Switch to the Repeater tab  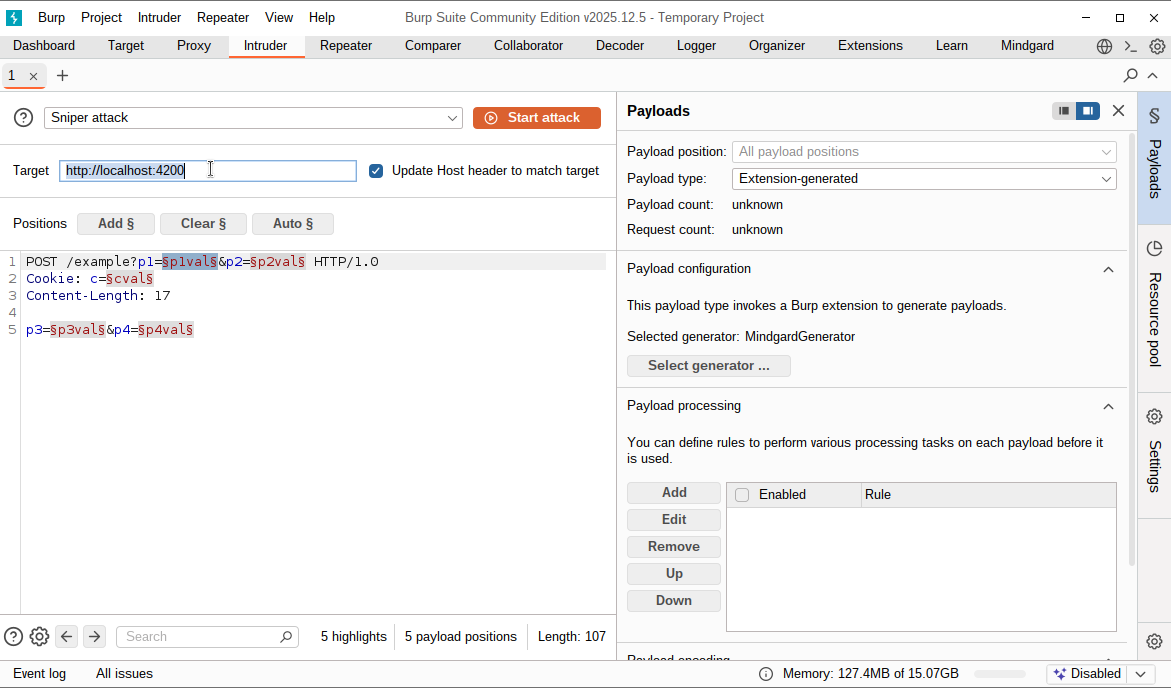click(x=345, y=46)
